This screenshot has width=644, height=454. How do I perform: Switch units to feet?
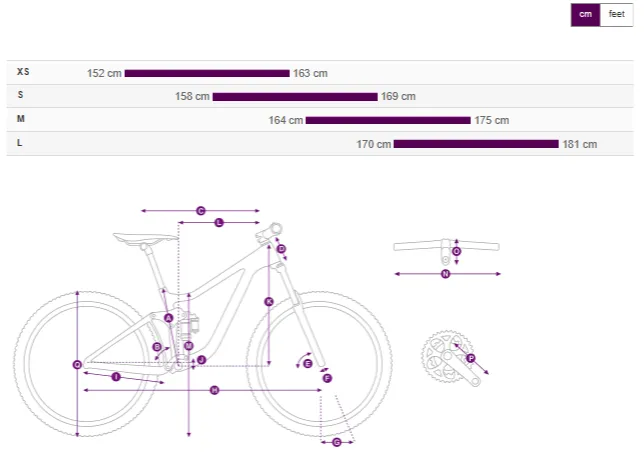(x=616, y=15)
